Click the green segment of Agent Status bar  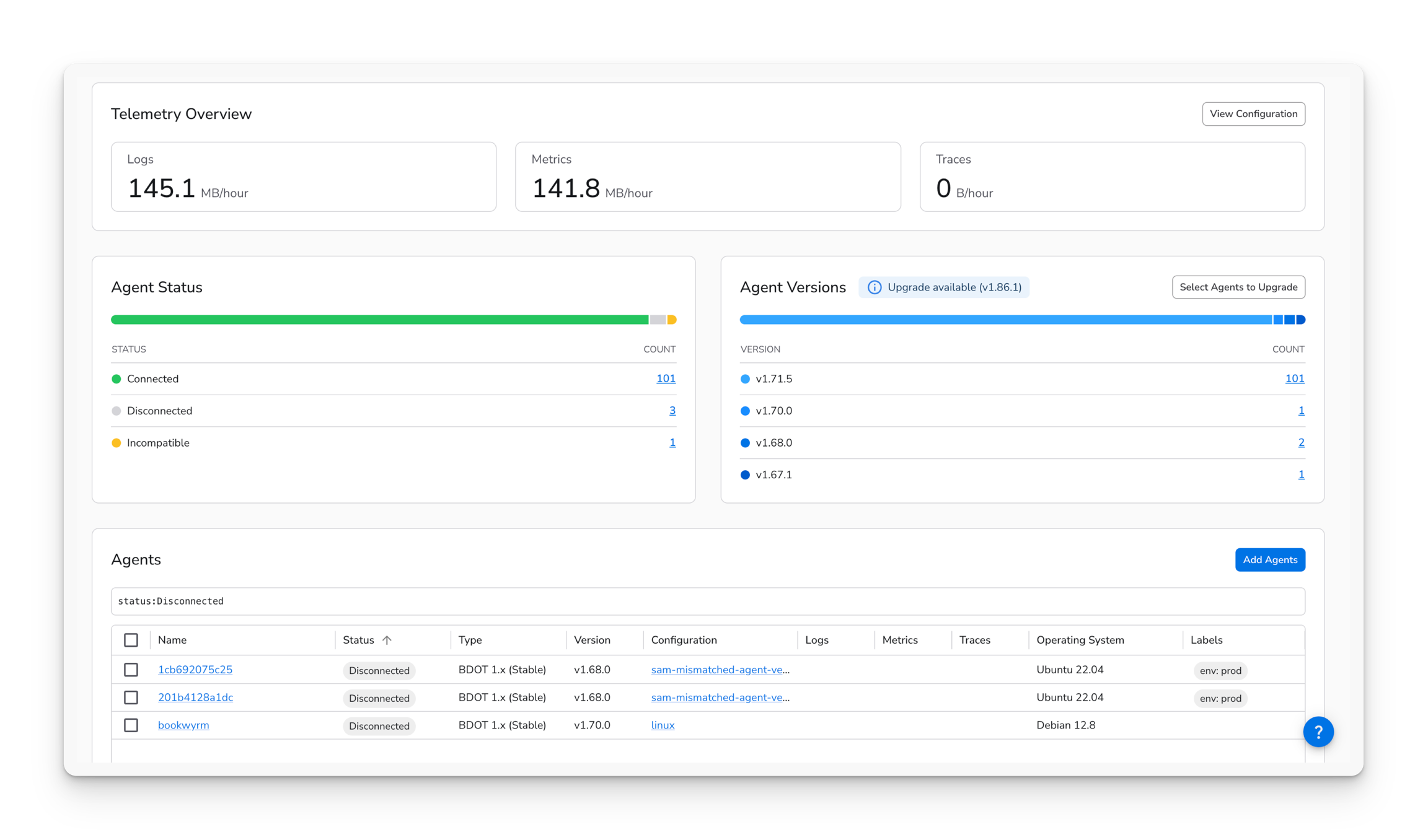click(x=378, y=320)
